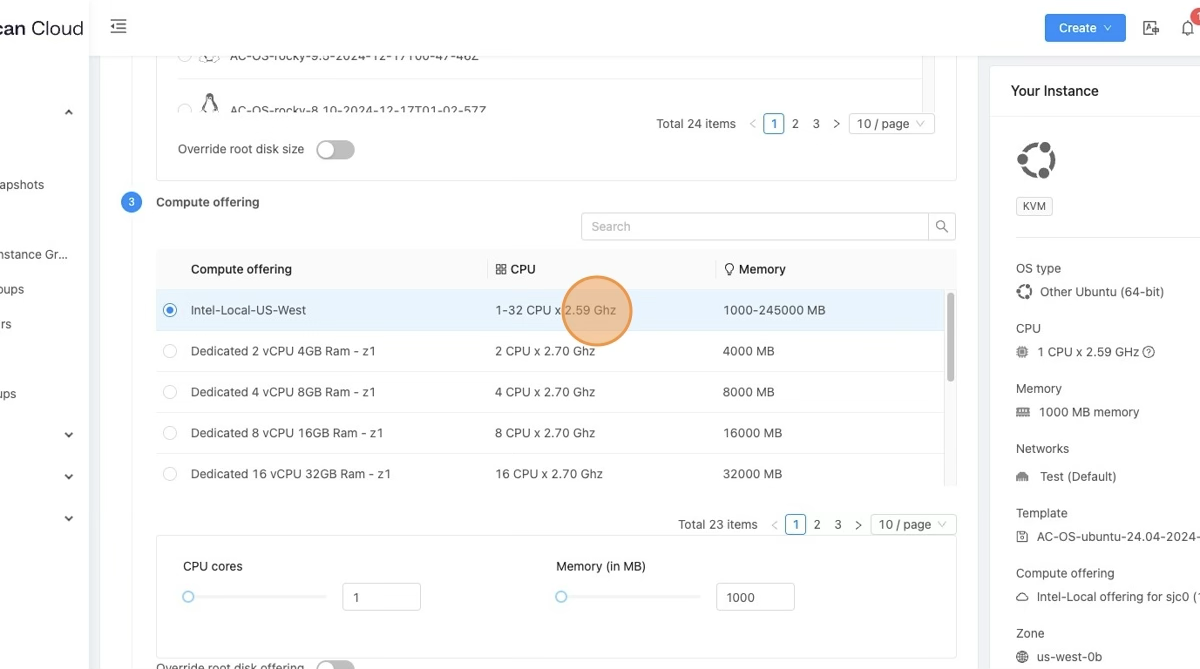Select Dedicated 8 vCPU 16GB Ram offering

click(170, 433)
